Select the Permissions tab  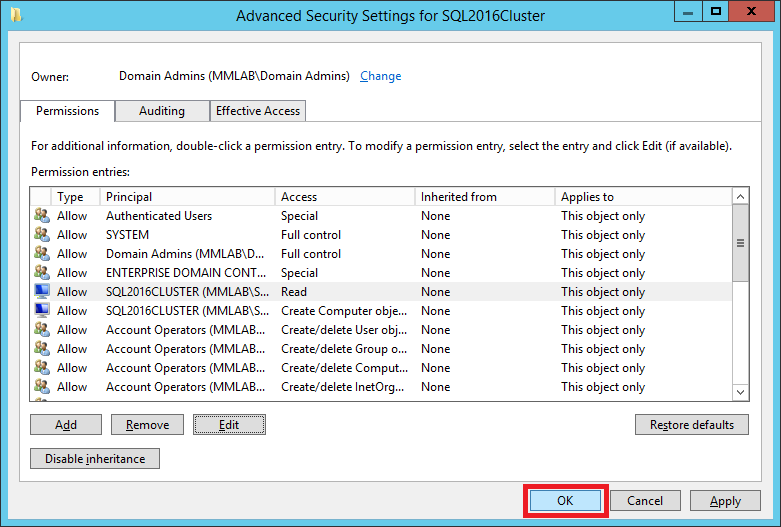pyautogui.click(x=68, y=111)
